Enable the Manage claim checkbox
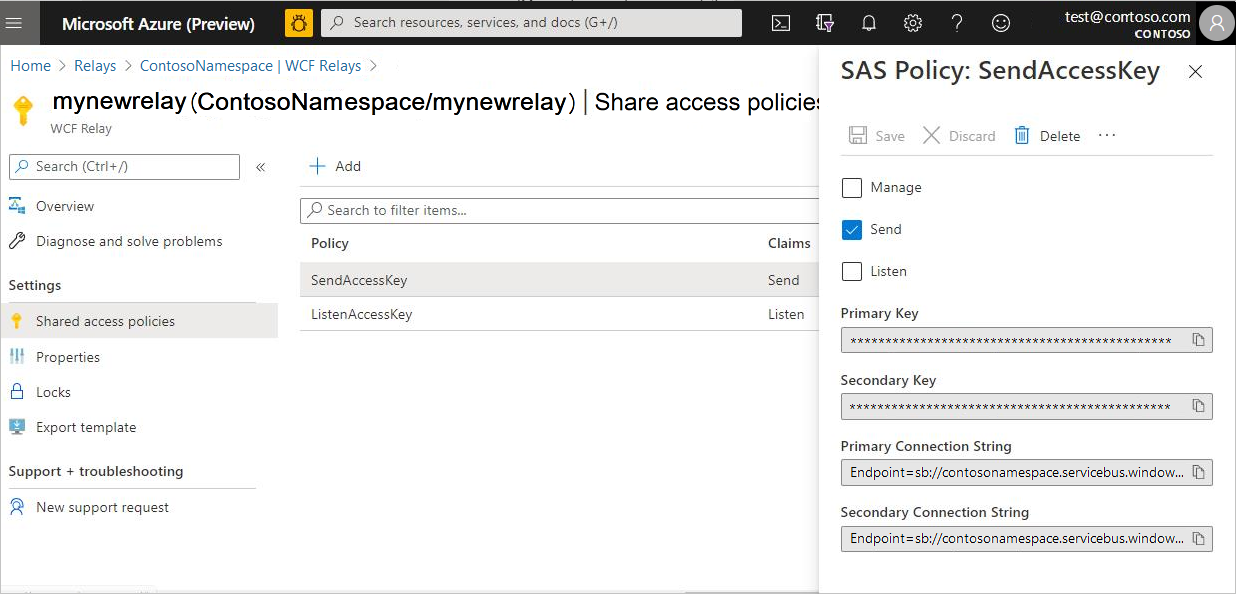The width and height of the screenshot is (1236, 594). 851,187
